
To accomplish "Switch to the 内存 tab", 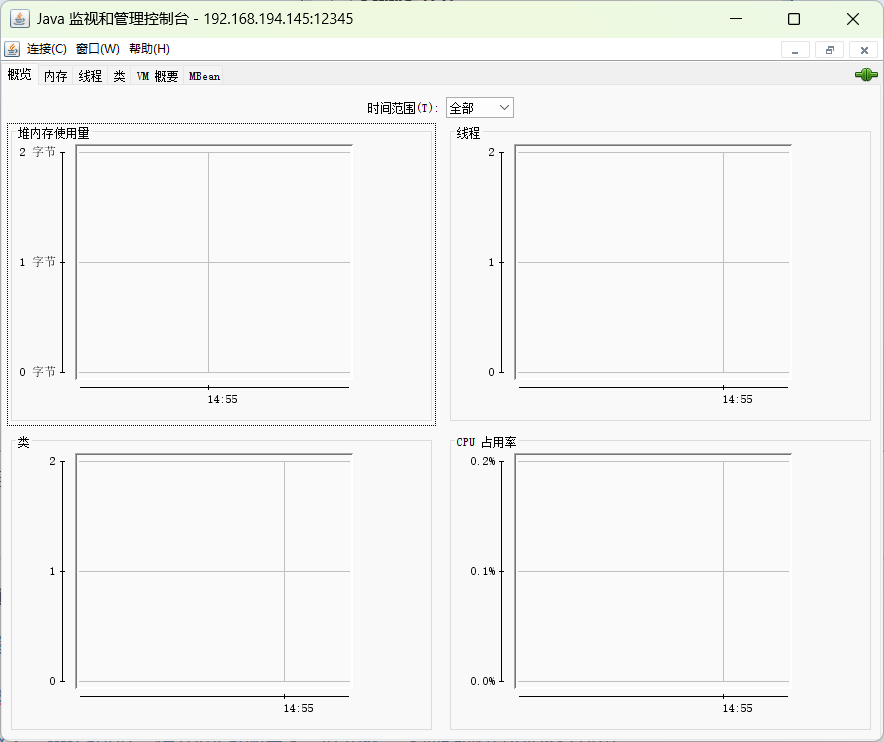I will (x=55, y=76).
